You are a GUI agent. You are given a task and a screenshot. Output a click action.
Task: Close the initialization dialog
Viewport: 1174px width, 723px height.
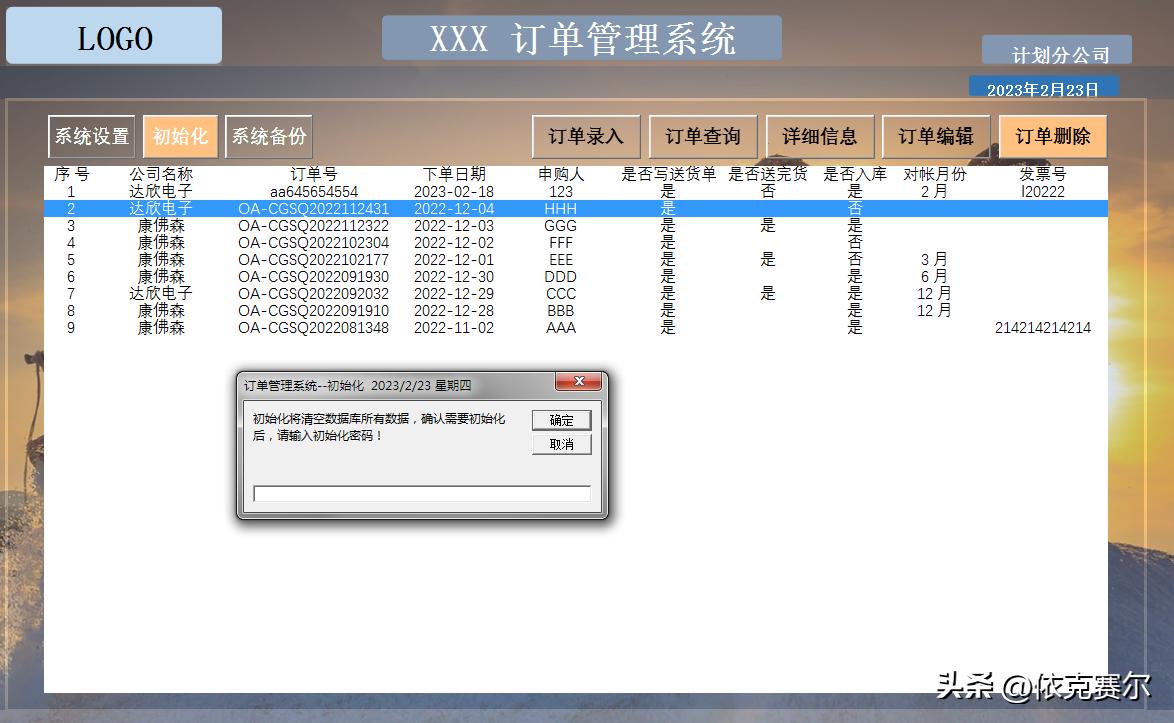pyautogui.click(x=578, y=381)
